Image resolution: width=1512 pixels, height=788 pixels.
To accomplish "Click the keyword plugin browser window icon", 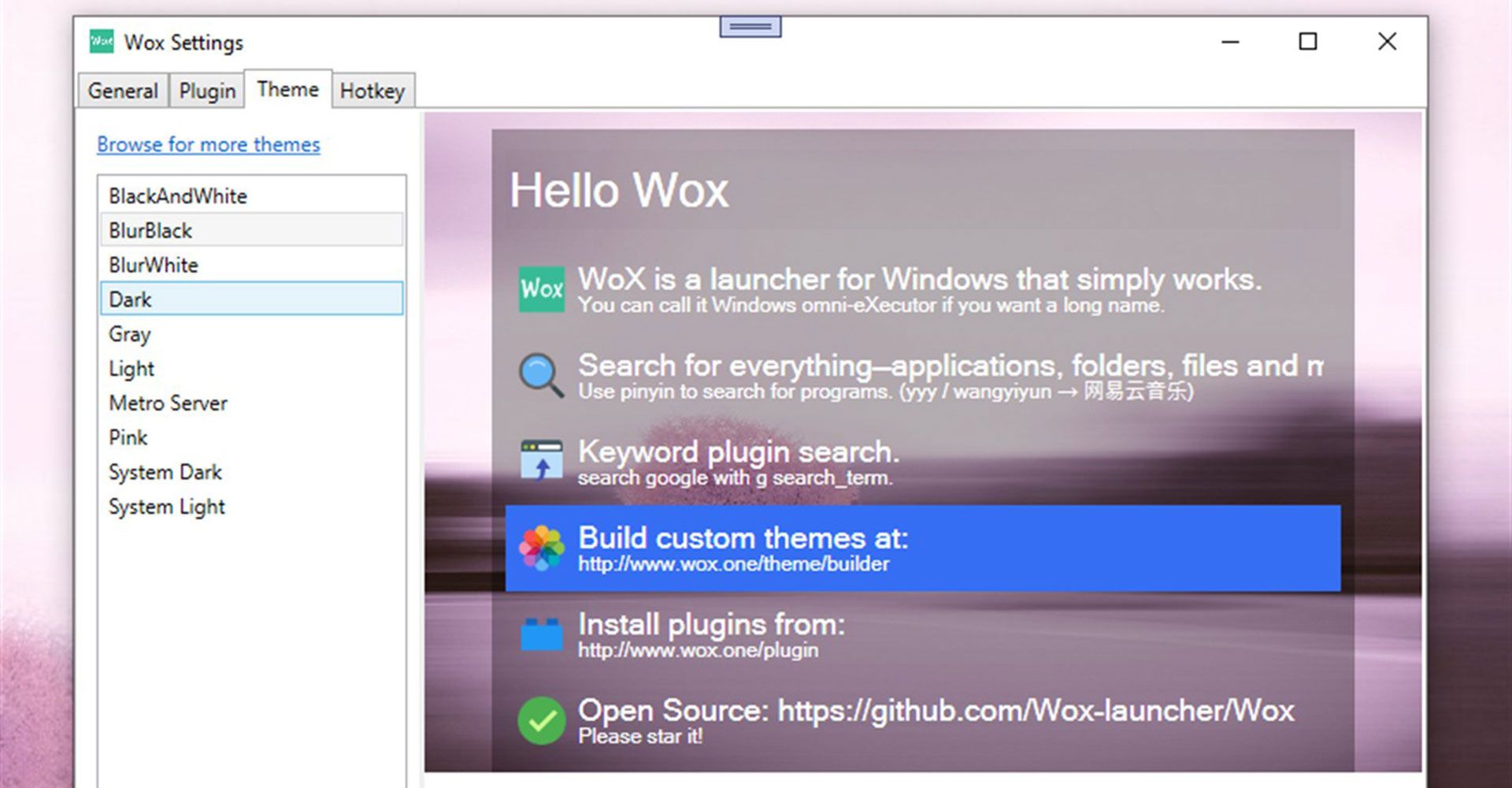I will click(x=541, y=460).
